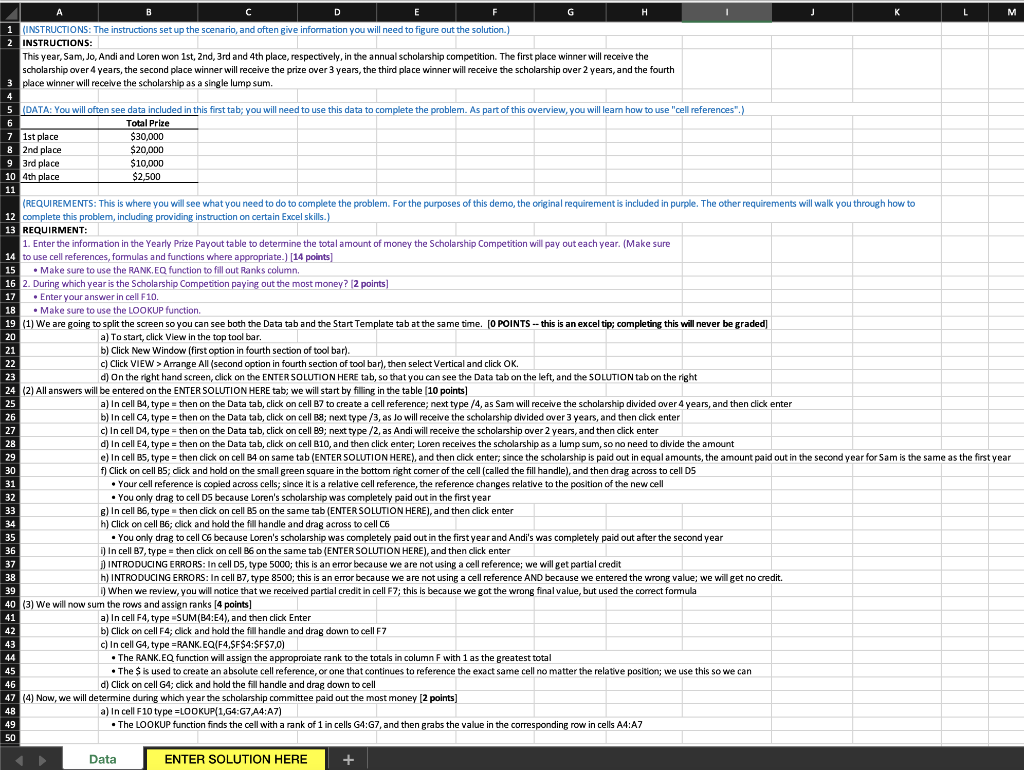
Task: Click 'Click VIEW > Arrange All' instruction line
Action: [x=309, y=364]
